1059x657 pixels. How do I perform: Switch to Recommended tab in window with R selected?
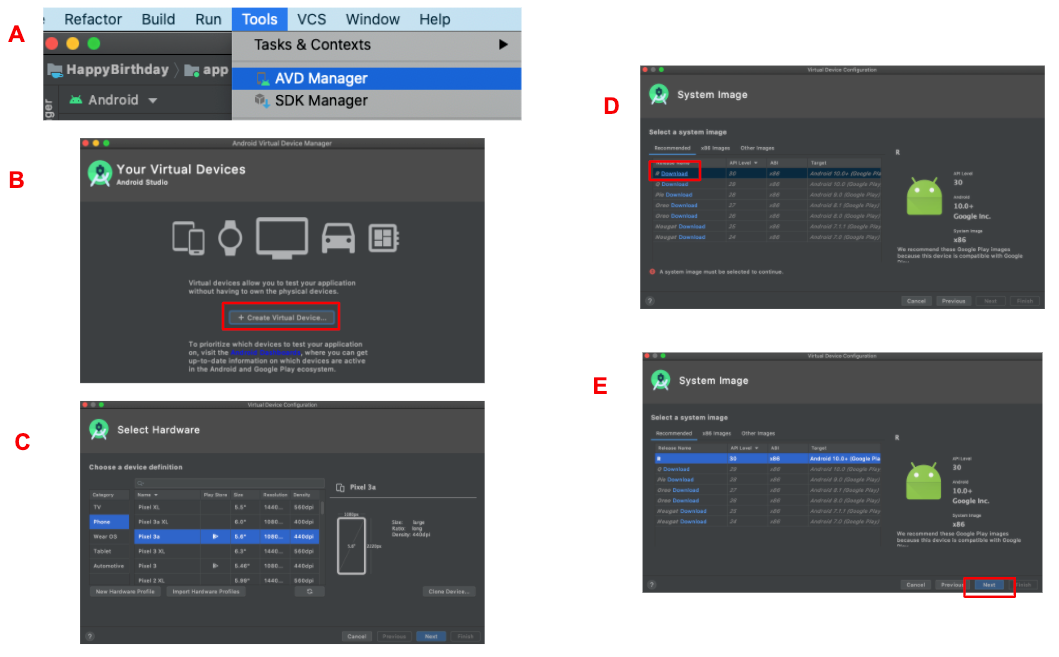click(x=673, y=433)
